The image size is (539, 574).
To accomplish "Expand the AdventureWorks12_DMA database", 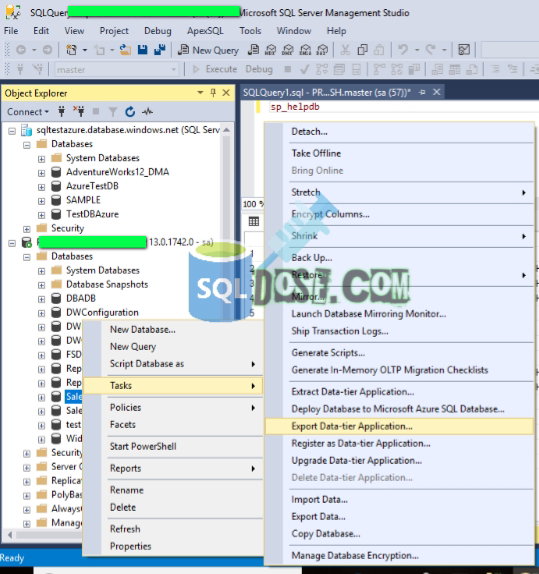I will coord(41,173).
